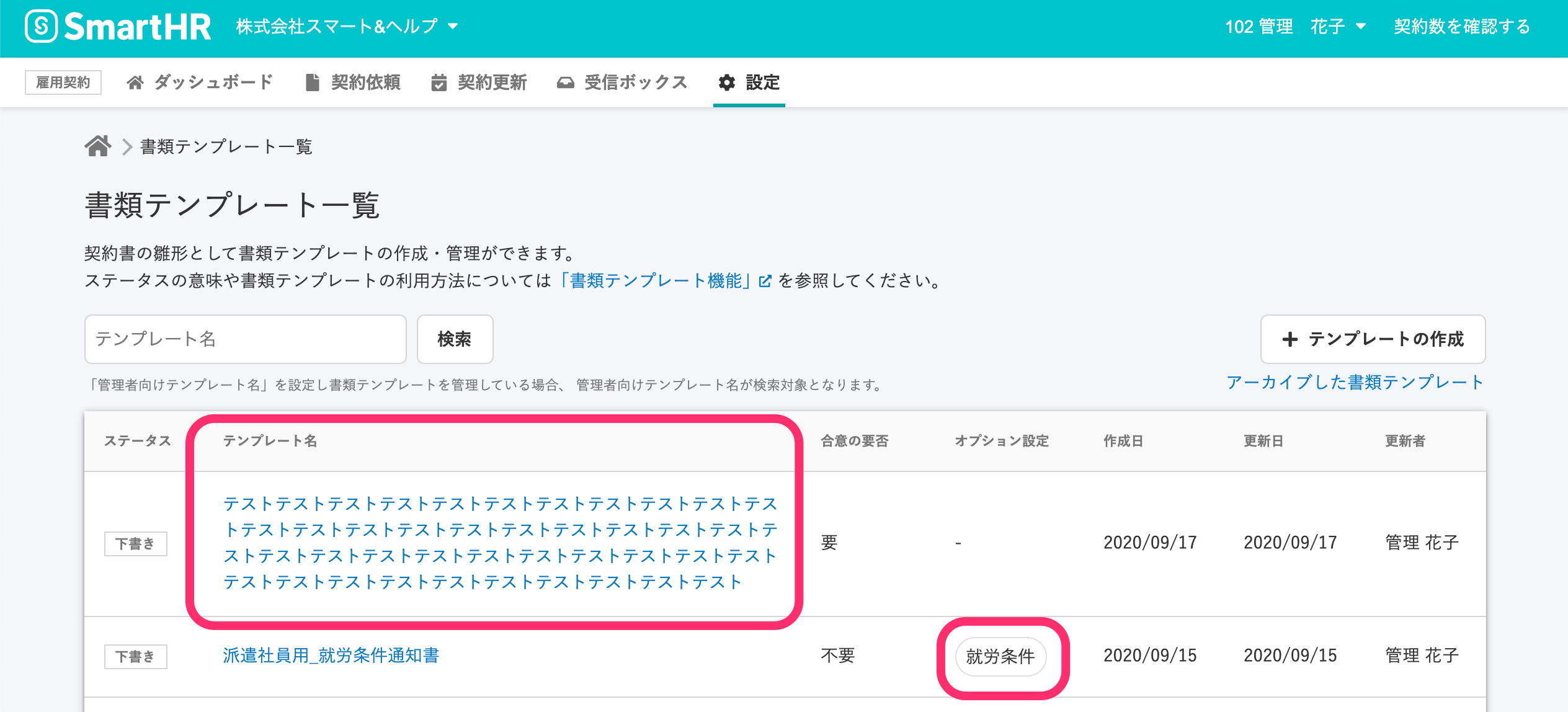Click the 2020/09/15 creation date cell
Screen dimensions: 1568x712
tap(1150, 656)
